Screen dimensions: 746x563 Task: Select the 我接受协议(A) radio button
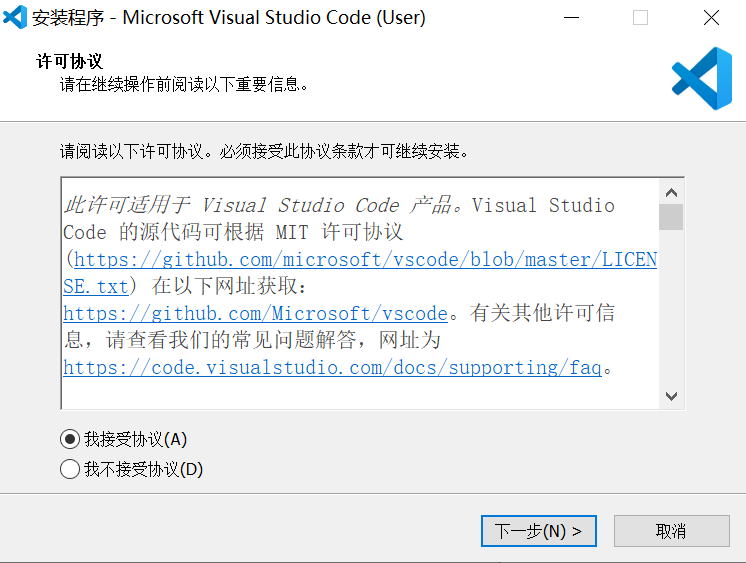click(x=70, y=439)
